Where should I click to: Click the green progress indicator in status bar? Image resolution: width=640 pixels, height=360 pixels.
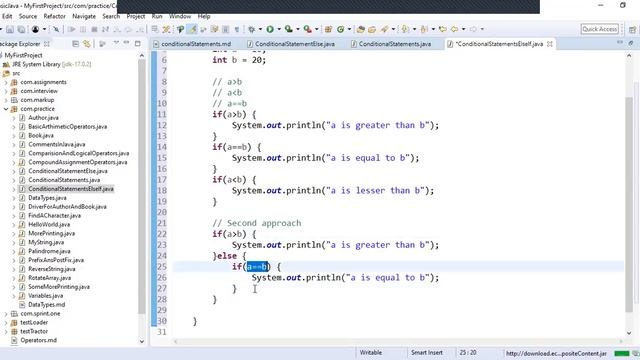622,353
